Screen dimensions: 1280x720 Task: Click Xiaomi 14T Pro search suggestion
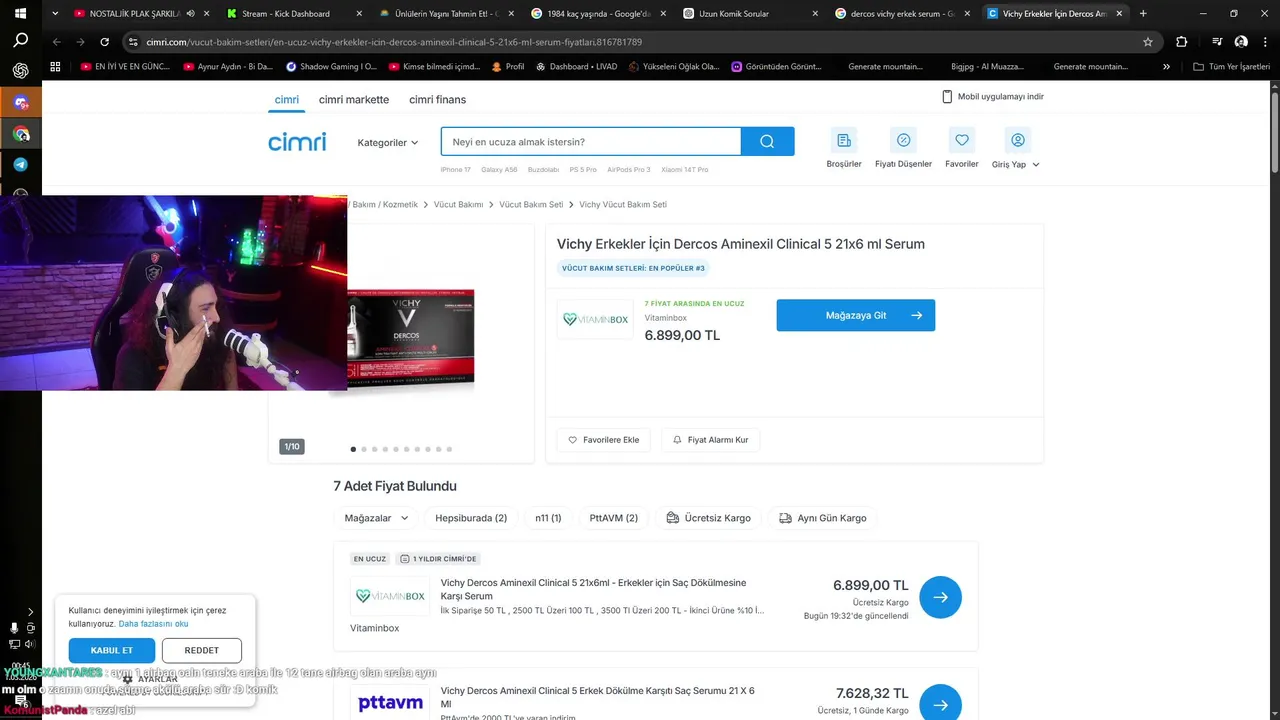tap(685, 170)
